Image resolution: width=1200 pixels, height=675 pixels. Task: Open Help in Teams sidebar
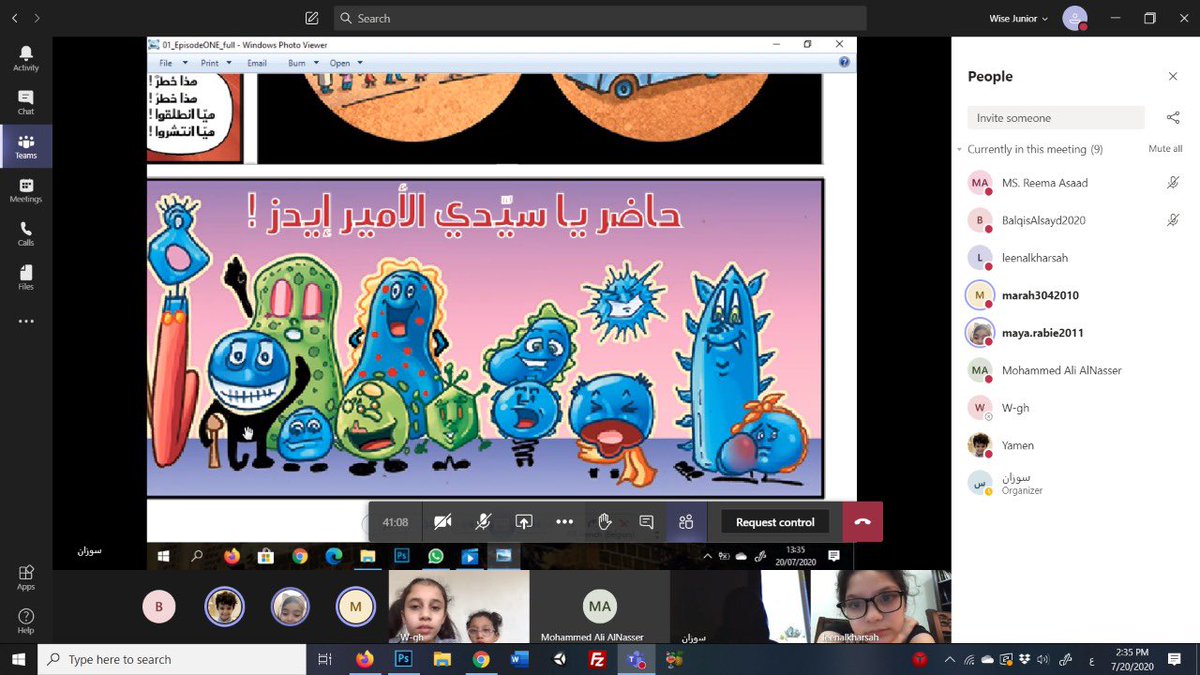point(26,621)
